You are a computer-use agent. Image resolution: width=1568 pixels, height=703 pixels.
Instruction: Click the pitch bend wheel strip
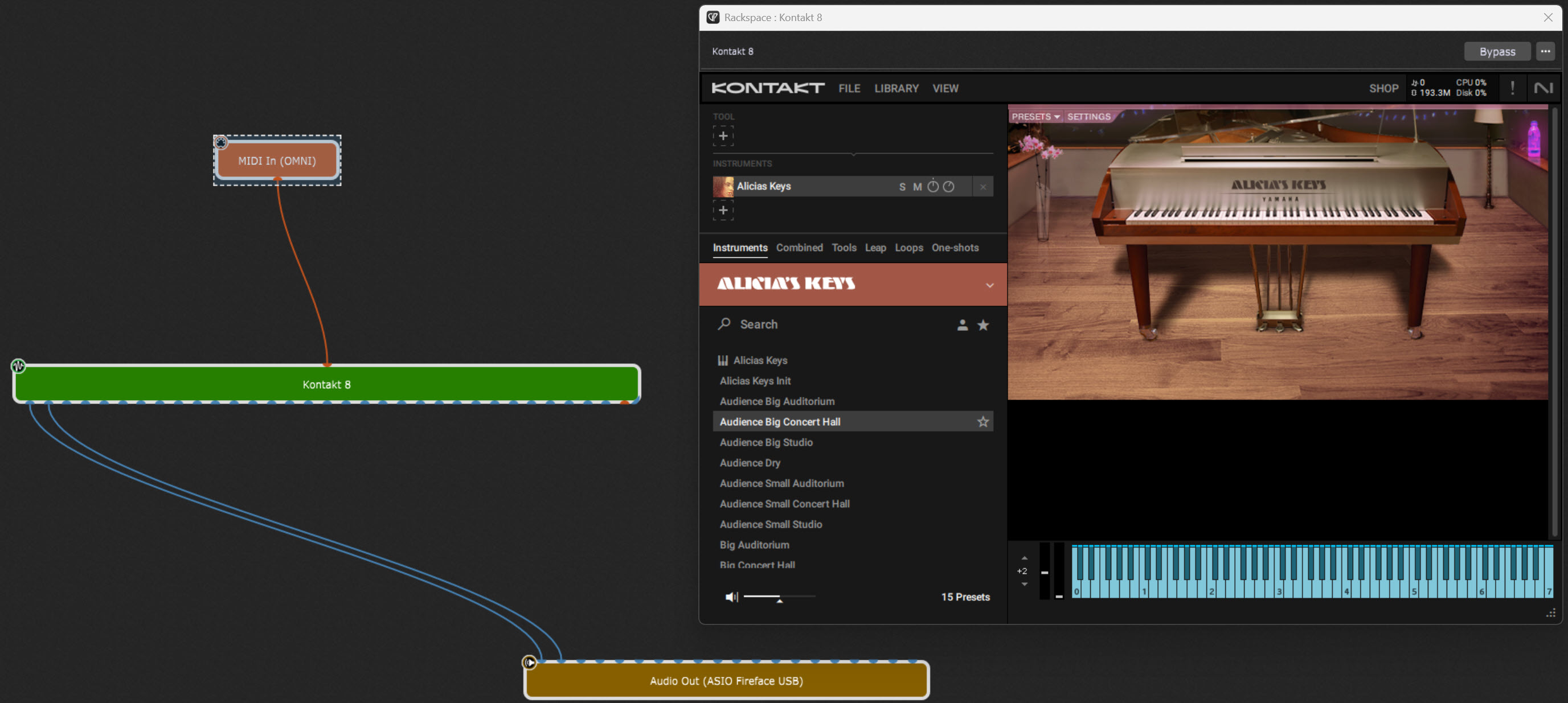tap(1044, 570)
